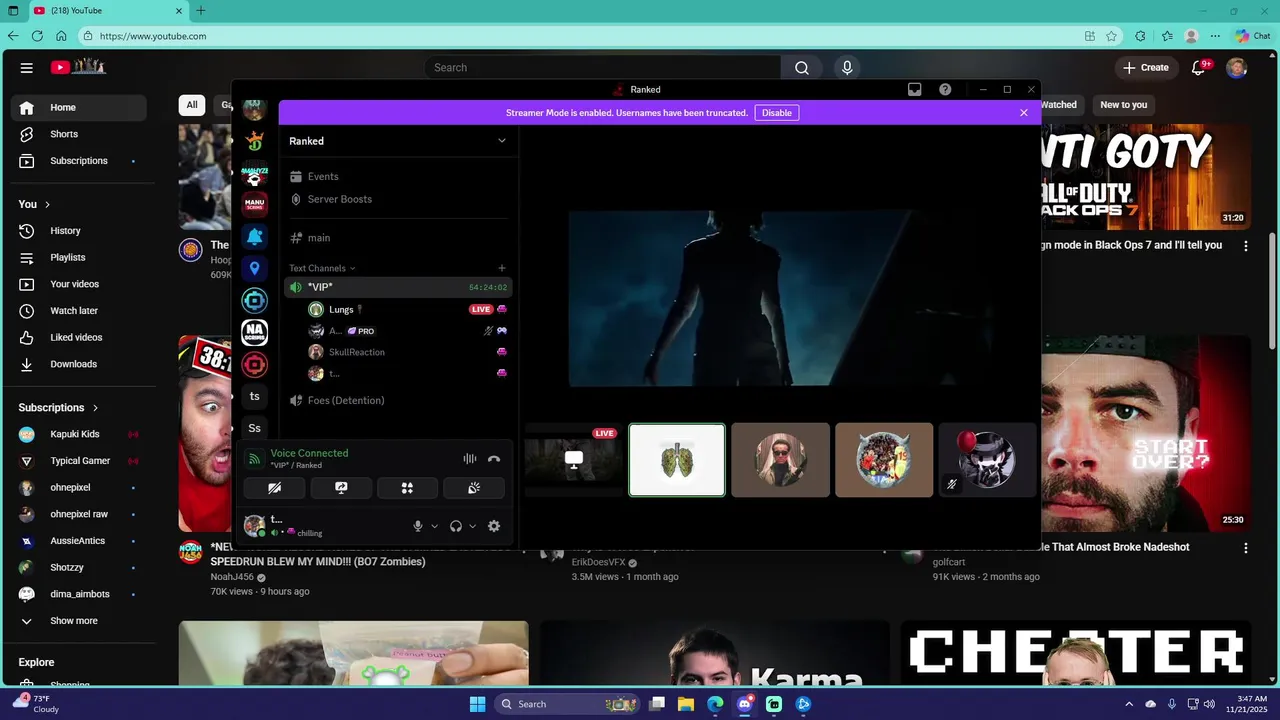Screen dimensions: 1280x720
Task: Open Shorts in YouTube sidebar
Action: 79,134
